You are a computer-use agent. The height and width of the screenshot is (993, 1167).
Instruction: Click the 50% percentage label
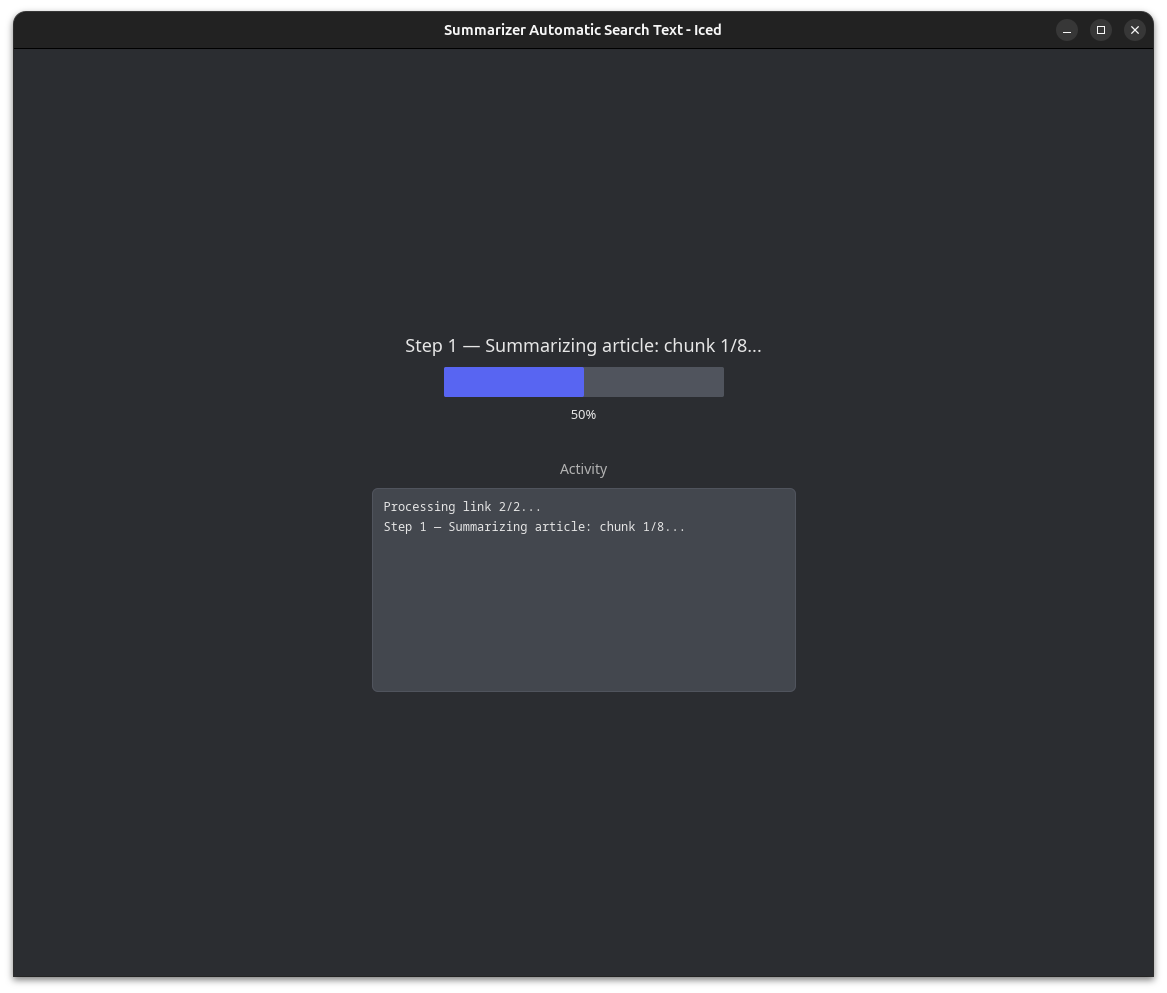583,414
